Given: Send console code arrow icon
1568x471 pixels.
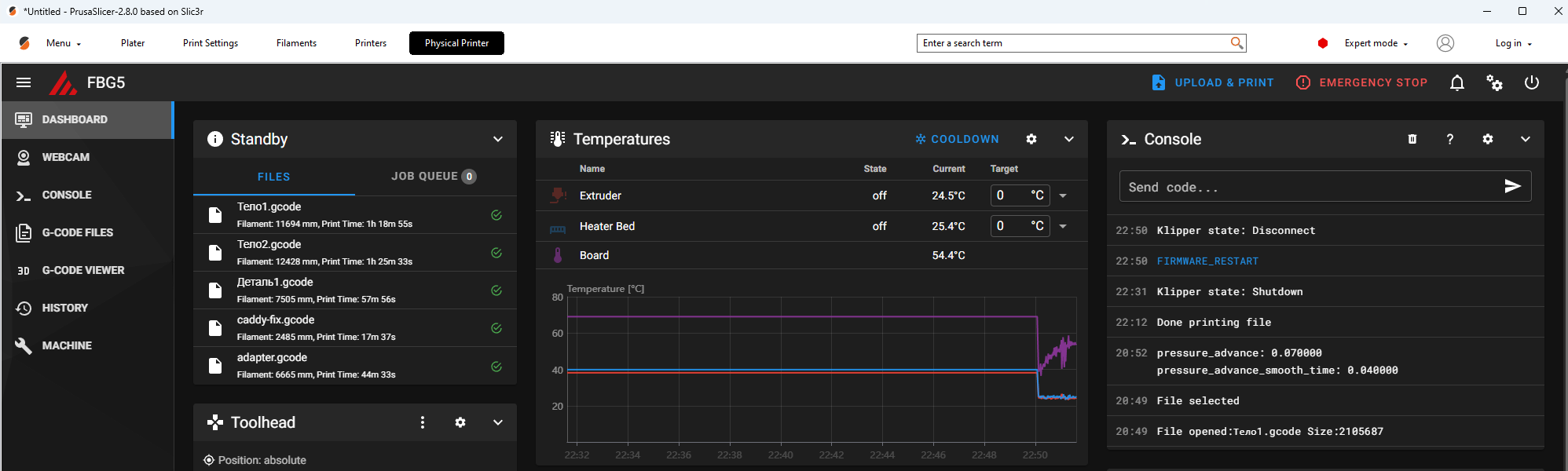Looking at the screenshot, I should [x=1511, y=186].
